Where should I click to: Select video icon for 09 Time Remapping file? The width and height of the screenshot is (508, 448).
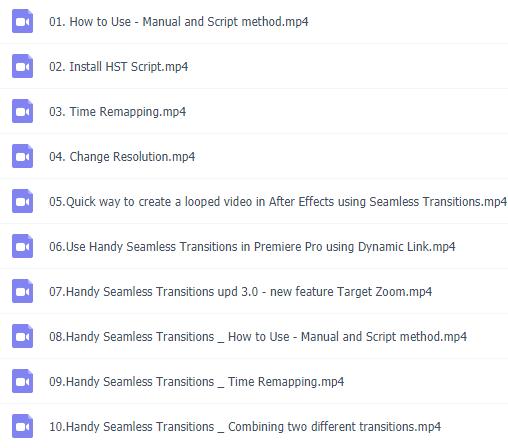pyautogui.click(x=22, y=381)
